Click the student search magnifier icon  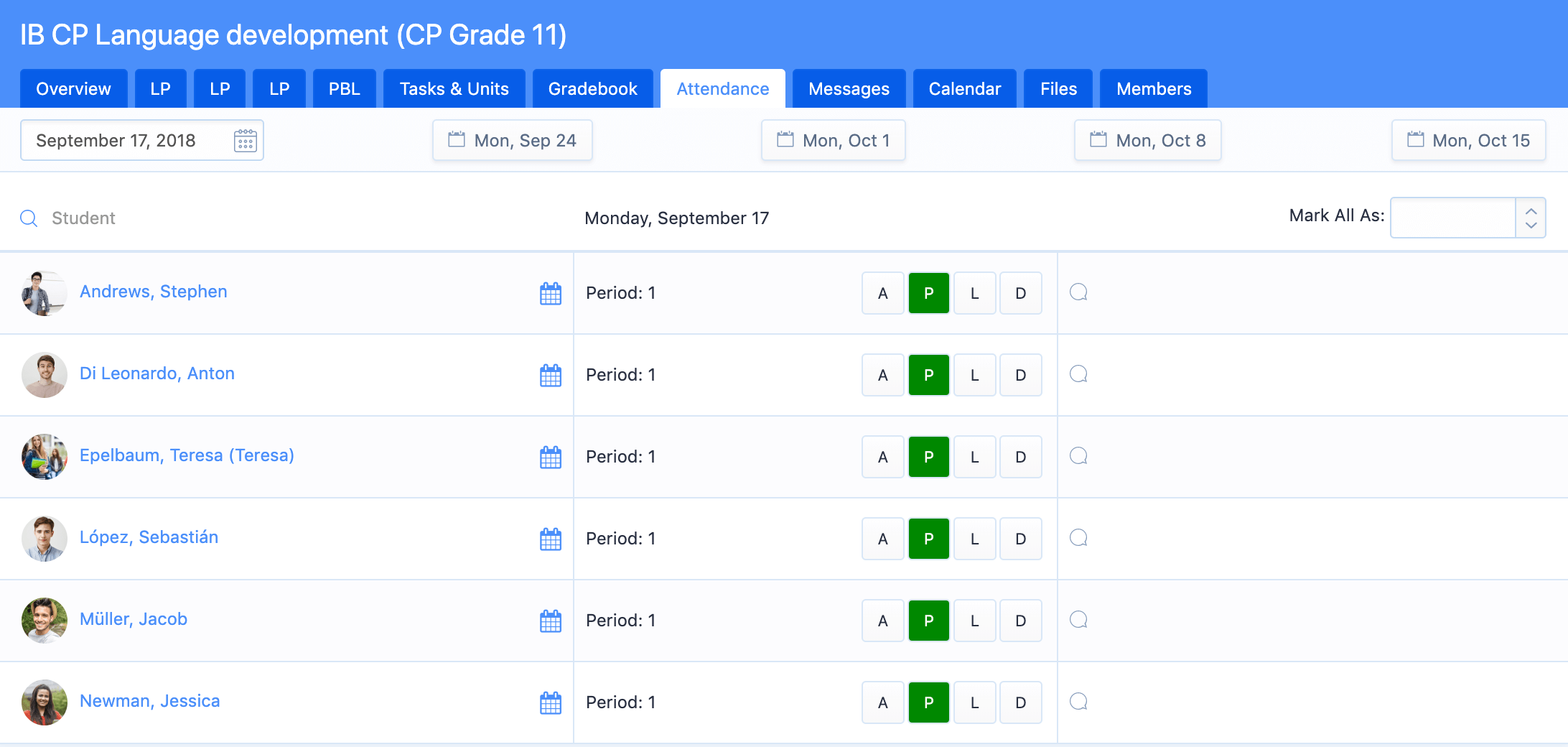(29, 218)
